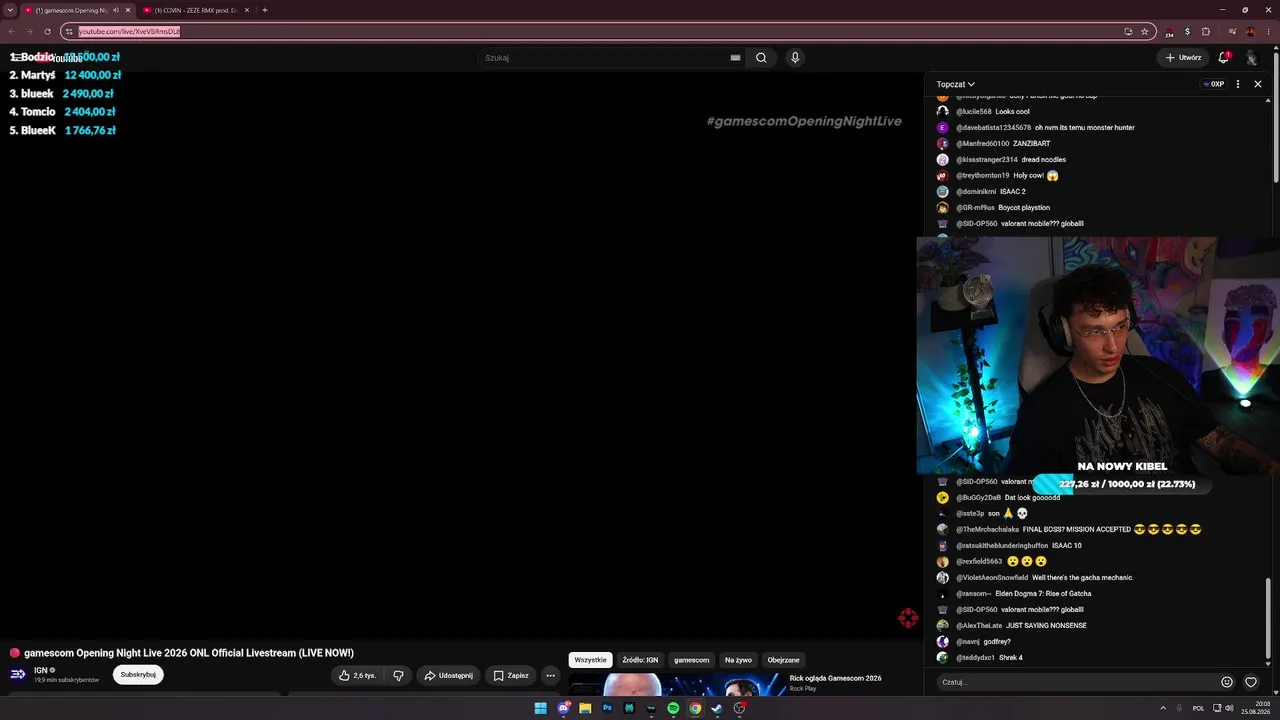Dislike the gamescom livestream video
Screen dimensions: 1280x720
pos(398,675)
